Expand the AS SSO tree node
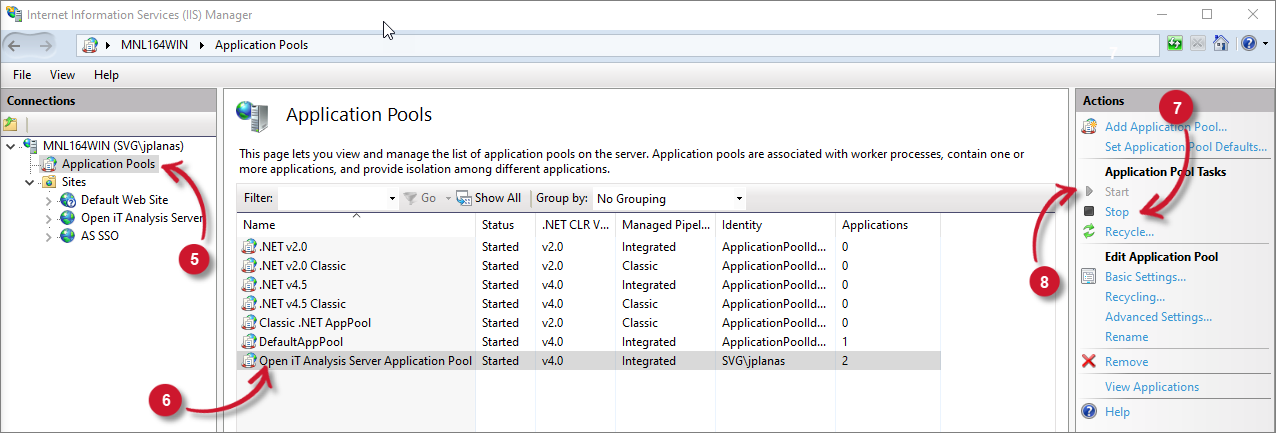The width and height of the screenshot is (1276, 433). click(x=49, y=236)
